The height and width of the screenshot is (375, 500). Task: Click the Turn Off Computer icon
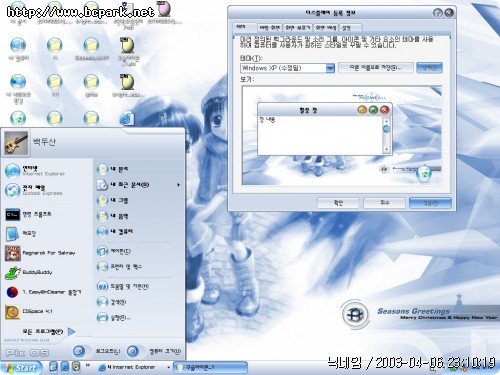133,351
